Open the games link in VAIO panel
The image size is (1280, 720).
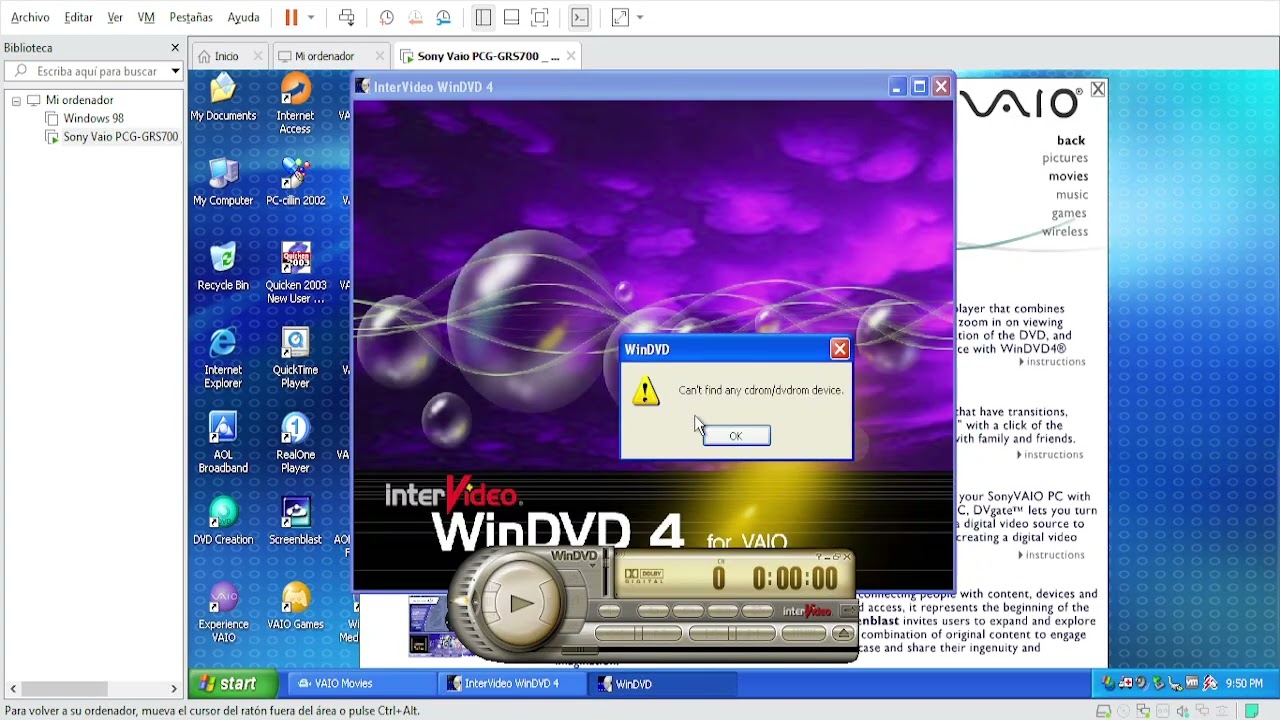click(x=1069, y=213)
